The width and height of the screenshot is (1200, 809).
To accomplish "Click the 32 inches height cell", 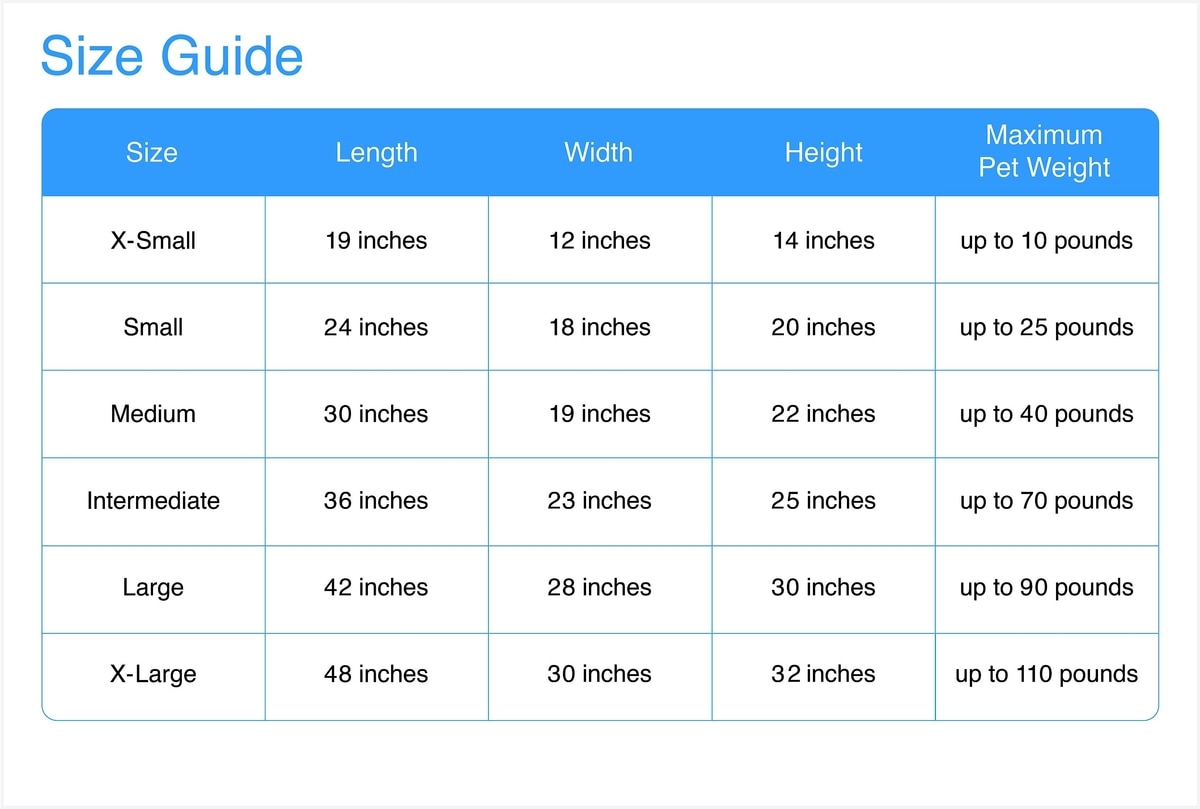I will point(823,675).
